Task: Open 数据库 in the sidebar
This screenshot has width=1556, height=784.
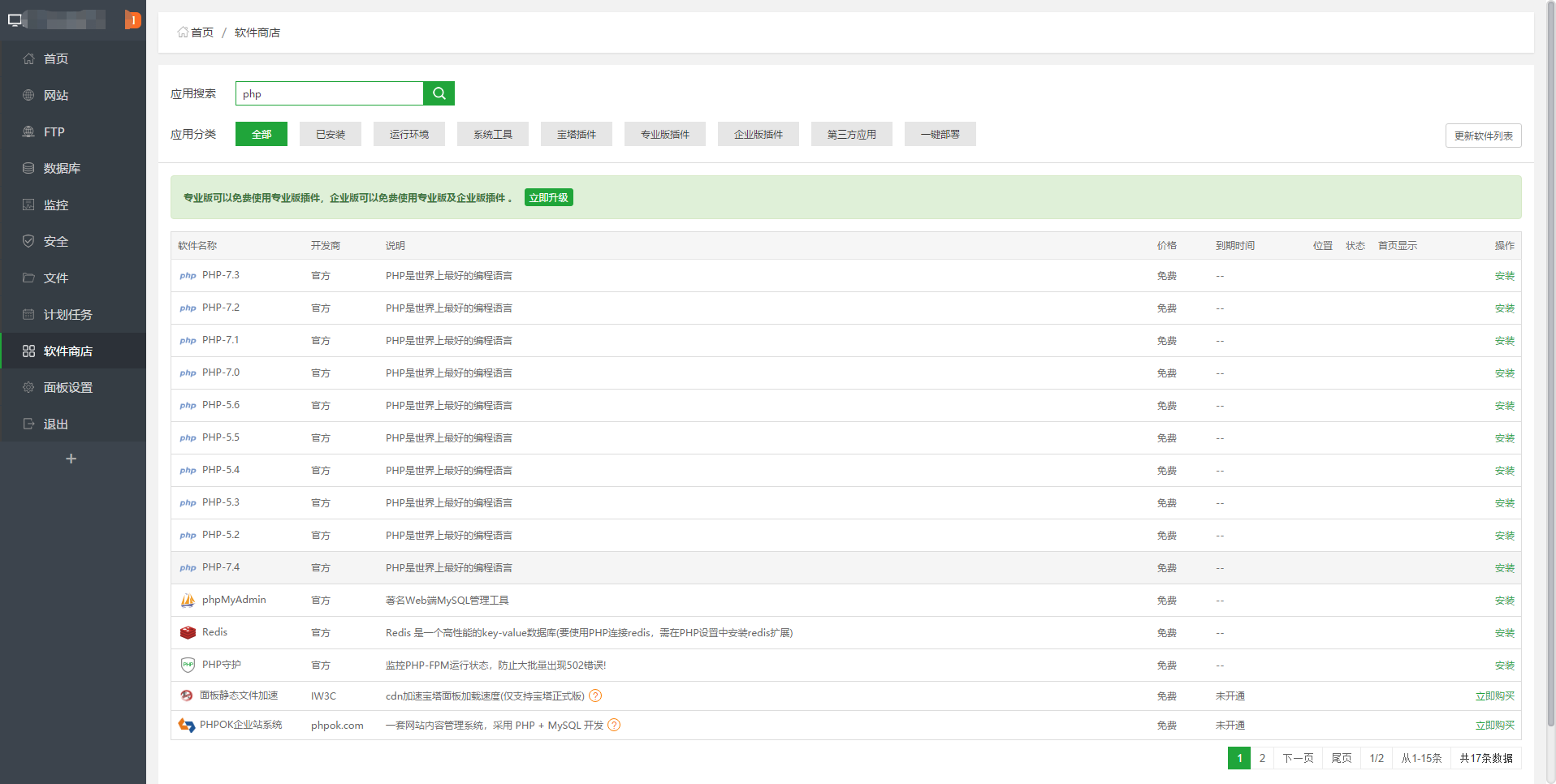Action: pyautogui.click(x=62, y=168)
